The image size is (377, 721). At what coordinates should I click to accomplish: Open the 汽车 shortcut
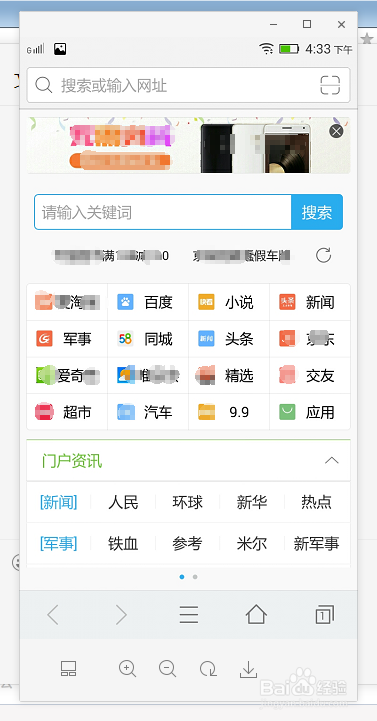pos(148,412)
